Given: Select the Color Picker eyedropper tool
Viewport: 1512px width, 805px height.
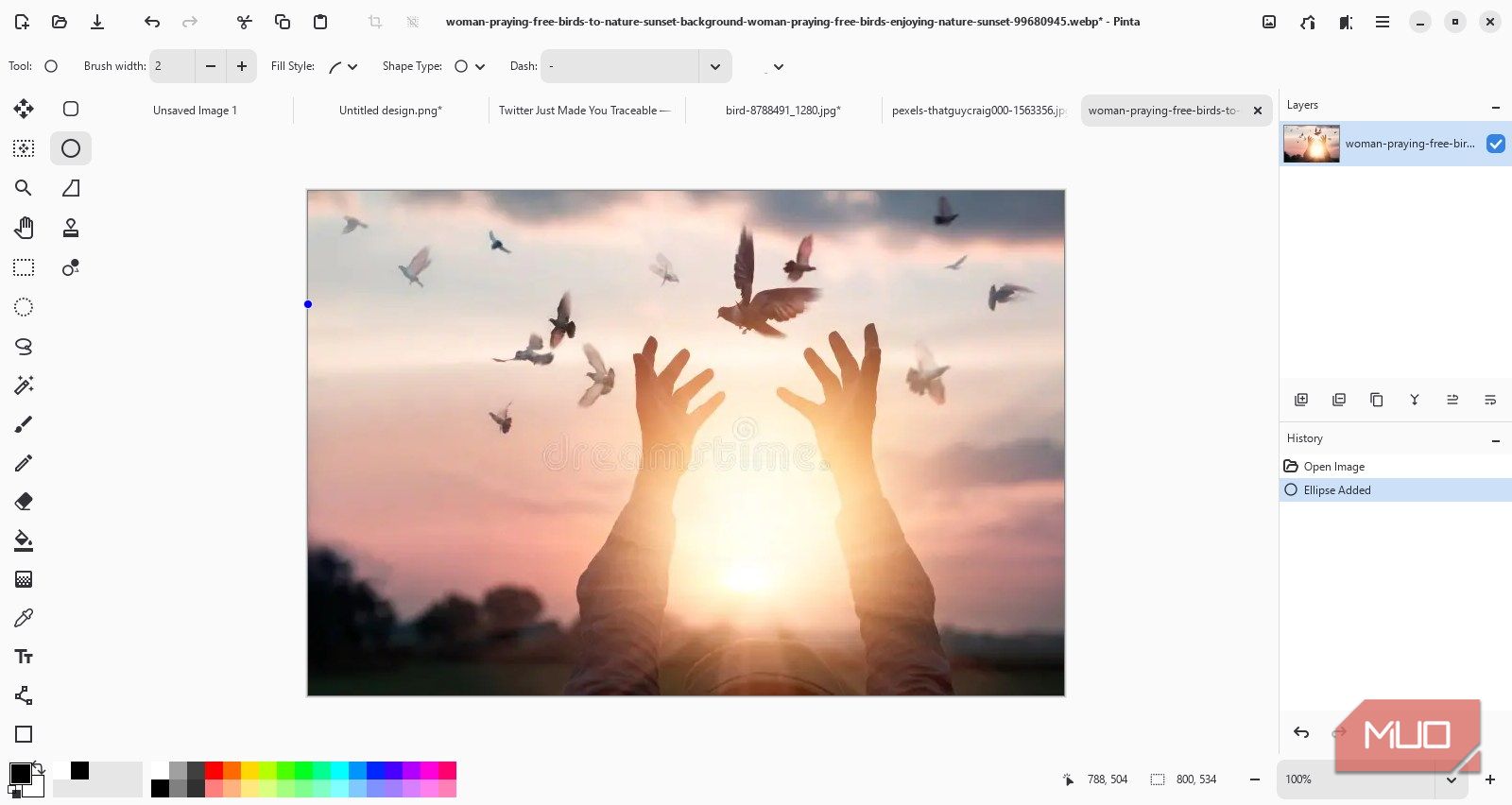Looking at the screenshot, I should tap(24, 618).
